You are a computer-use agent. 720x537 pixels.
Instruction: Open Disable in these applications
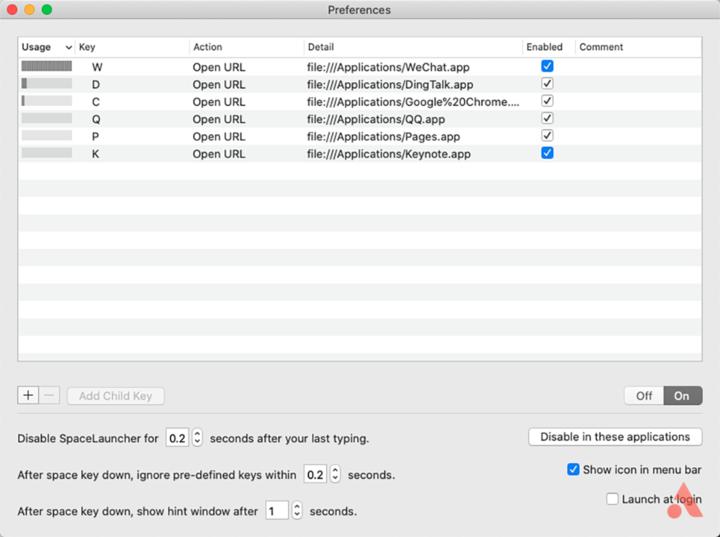coord(615,437)
